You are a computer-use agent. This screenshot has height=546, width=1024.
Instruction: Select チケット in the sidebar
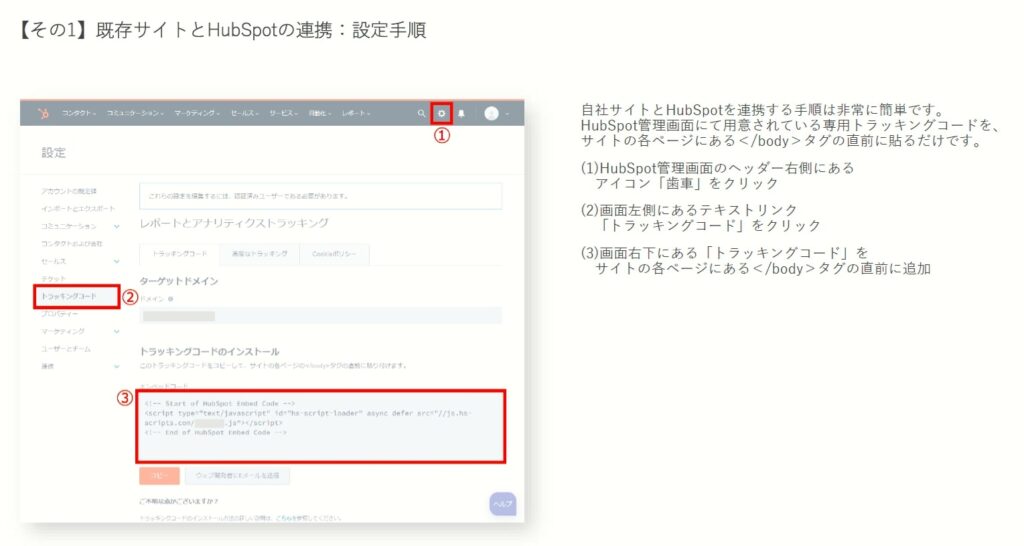54,279
